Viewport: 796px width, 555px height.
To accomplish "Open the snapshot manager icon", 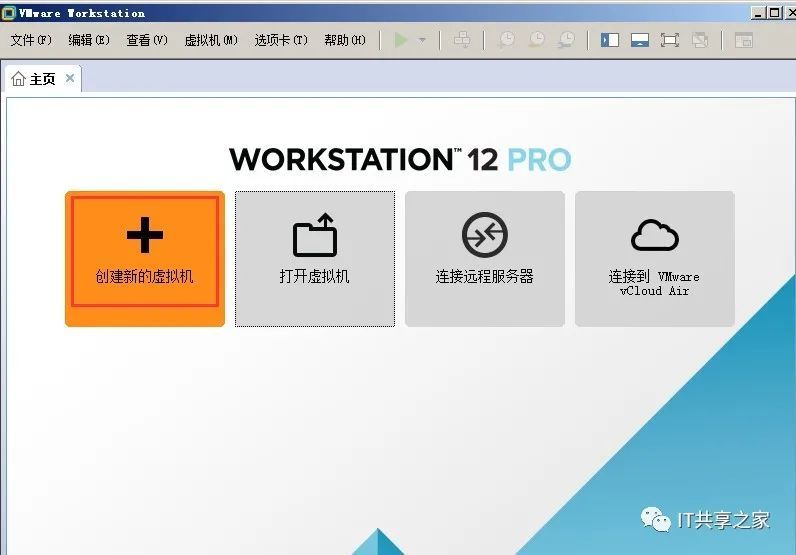I will [567, 40].
